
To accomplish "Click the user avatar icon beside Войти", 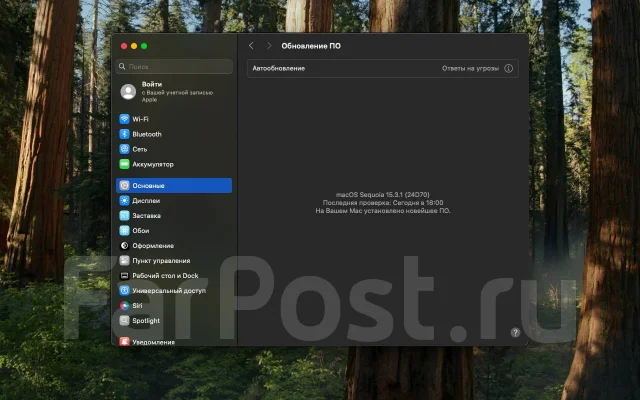I will pos(128,92).
